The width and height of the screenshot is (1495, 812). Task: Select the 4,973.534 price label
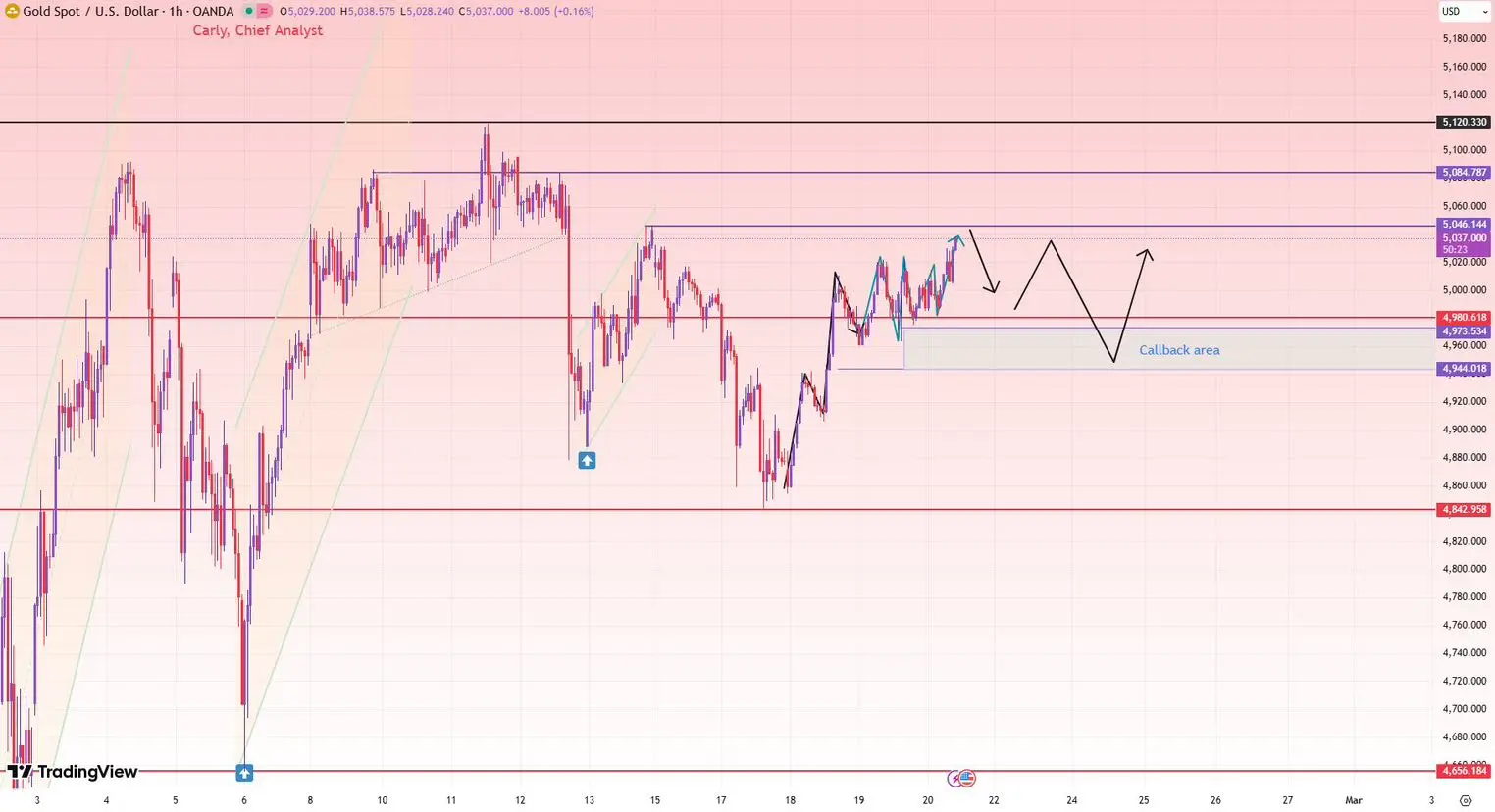tap(1464, 331)
